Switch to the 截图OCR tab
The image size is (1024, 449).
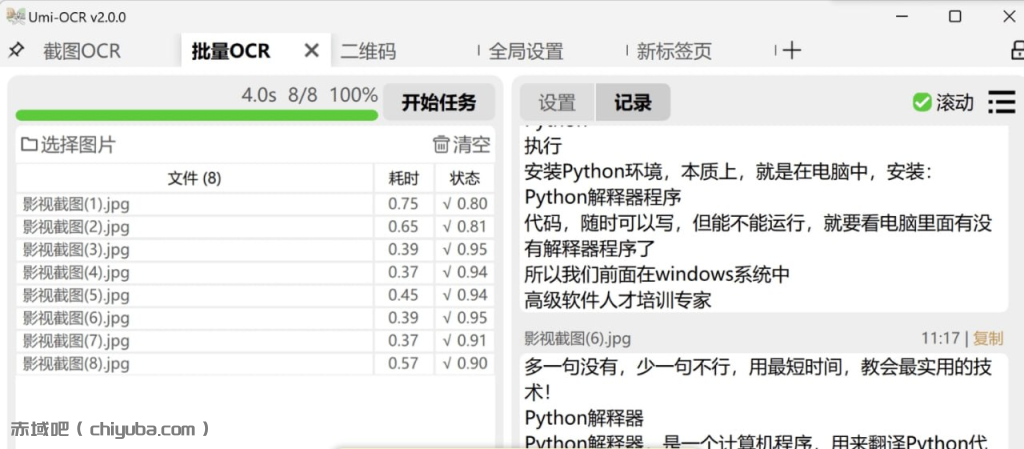point(81,51)
